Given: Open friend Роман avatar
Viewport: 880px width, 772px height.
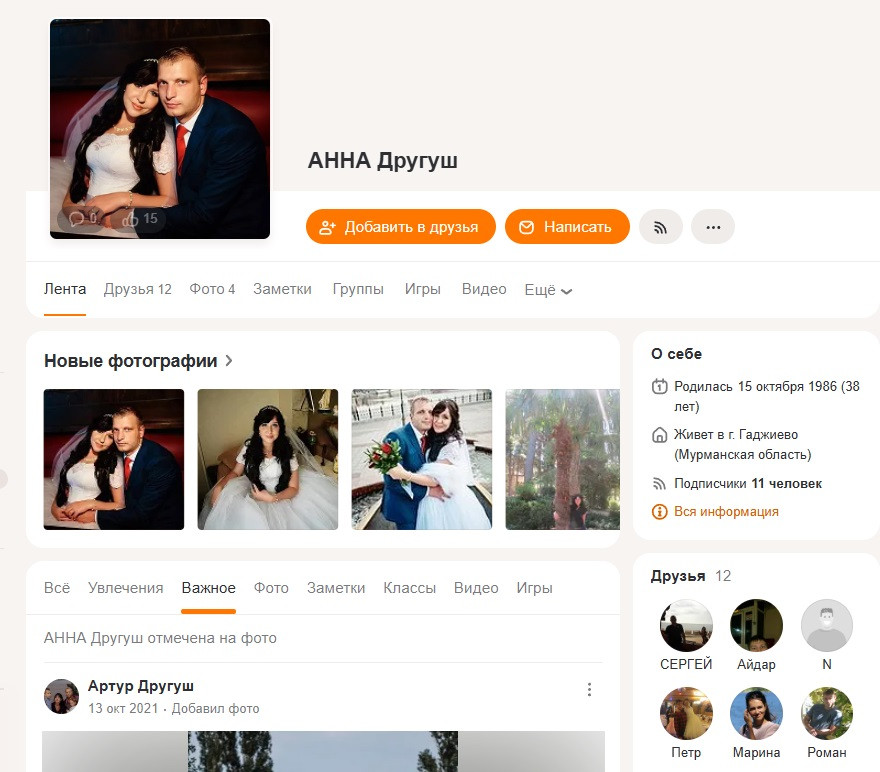Looking at the screenshot, I should click(x=826, y=713).
